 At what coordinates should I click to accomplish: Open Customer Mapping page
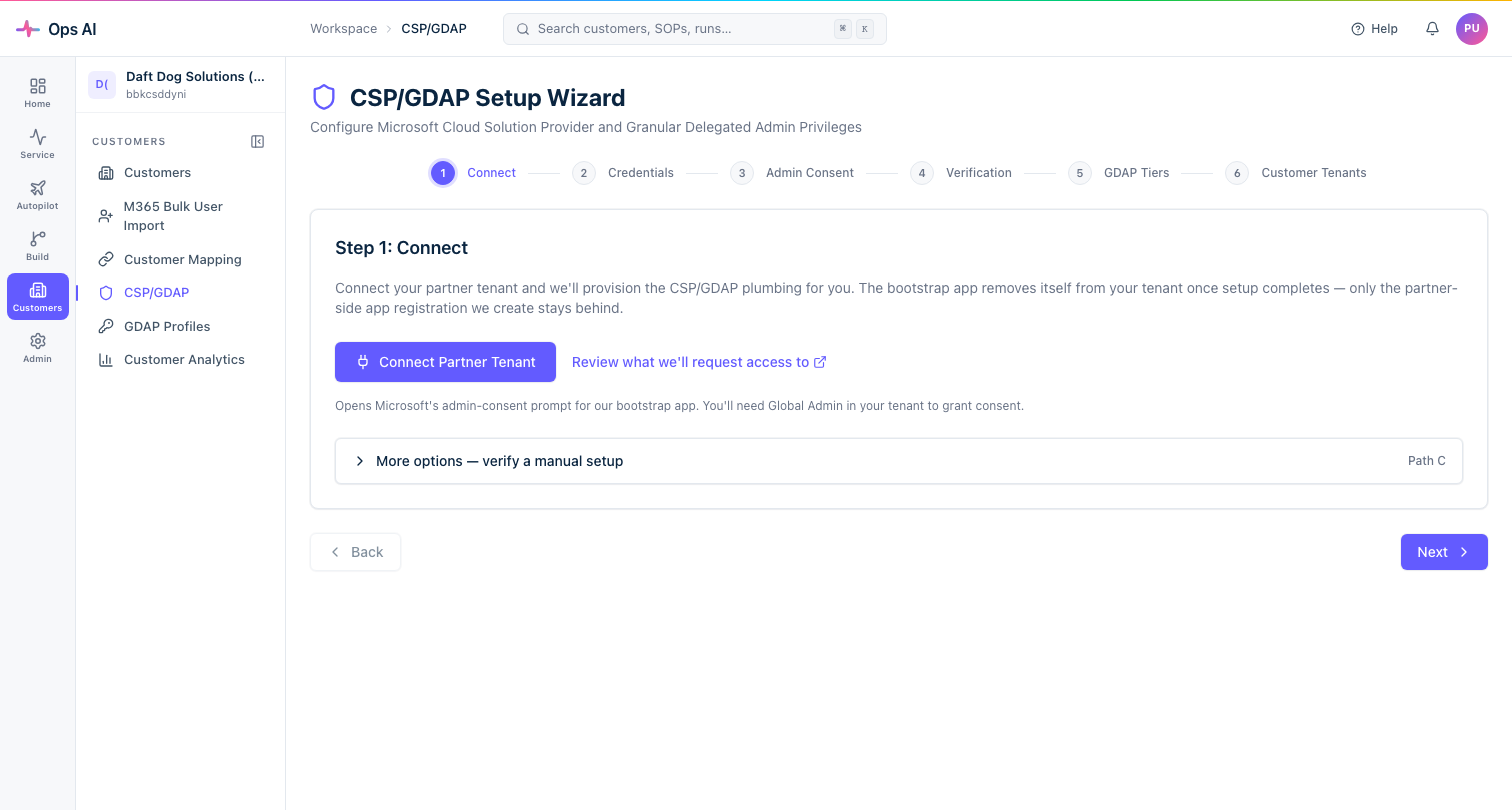[180, 260]
